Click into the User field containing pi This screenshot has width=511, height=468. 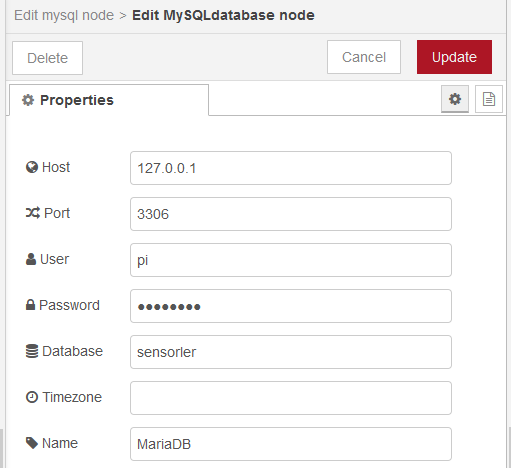291,260
